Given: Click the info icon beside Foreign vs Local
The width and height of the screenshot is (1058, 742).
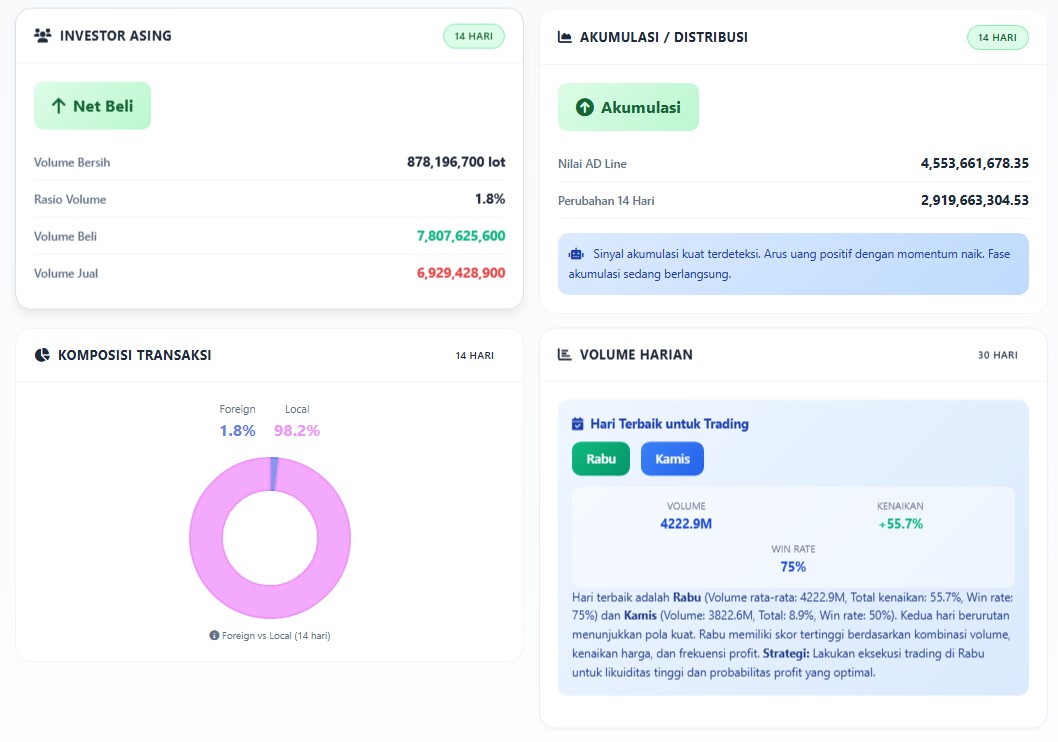Looking at the screenshot, I should tap(214, 635).
